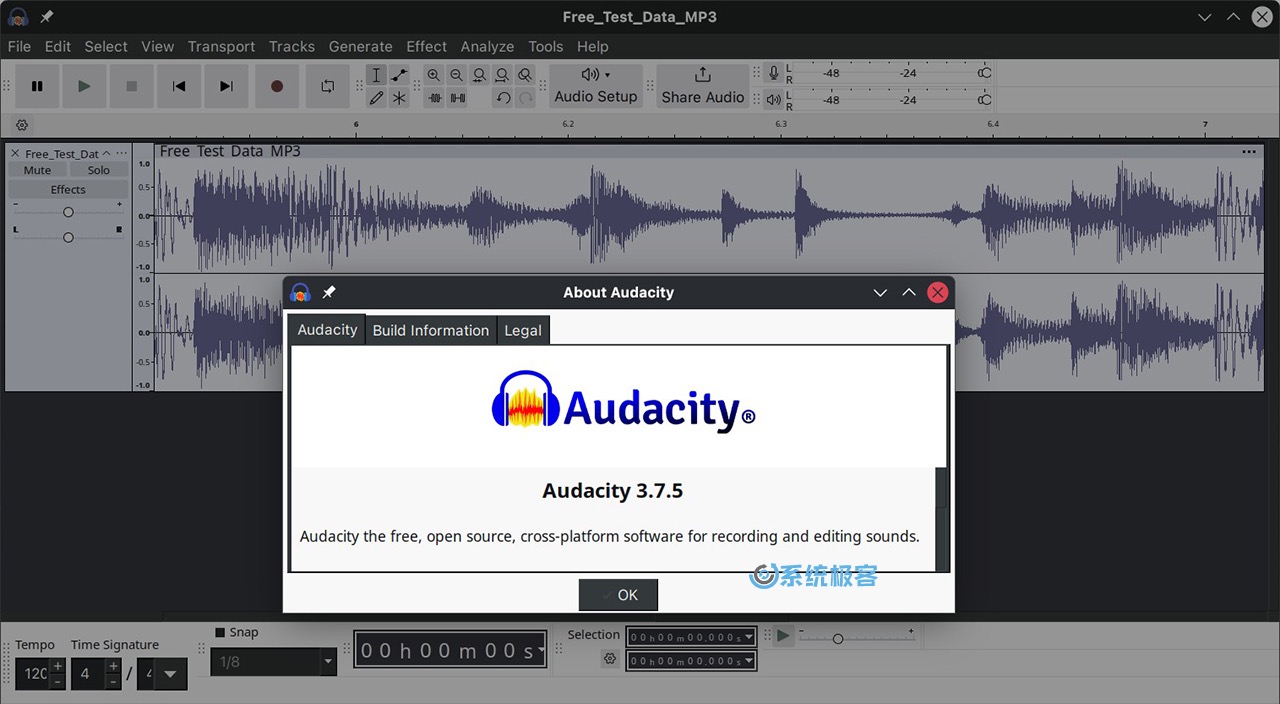Click the Tempo value field

(x=33, y=674)
